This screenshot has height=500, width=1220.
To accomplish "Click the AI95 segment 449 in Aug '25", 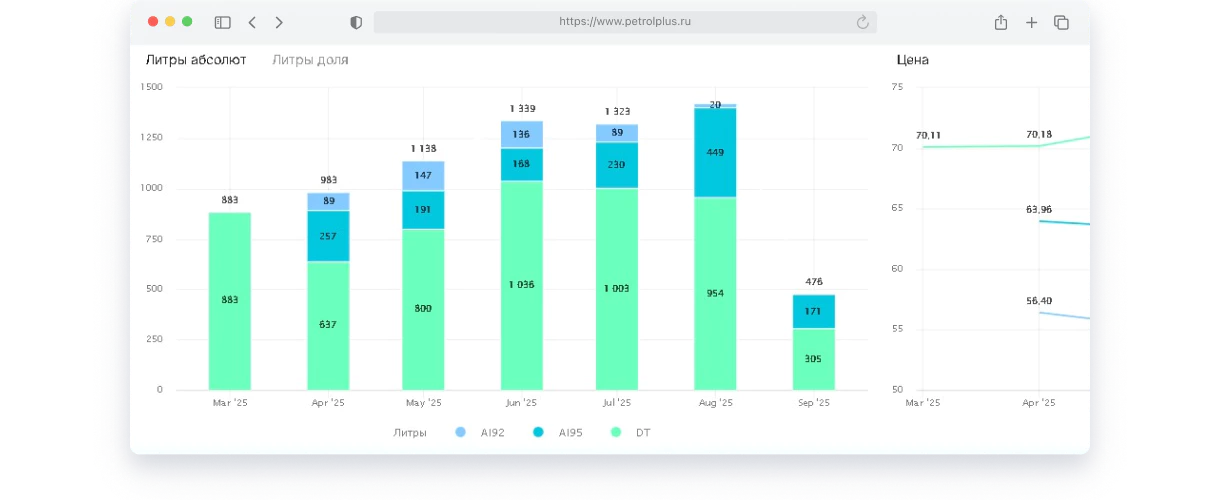I will point(715,152).
